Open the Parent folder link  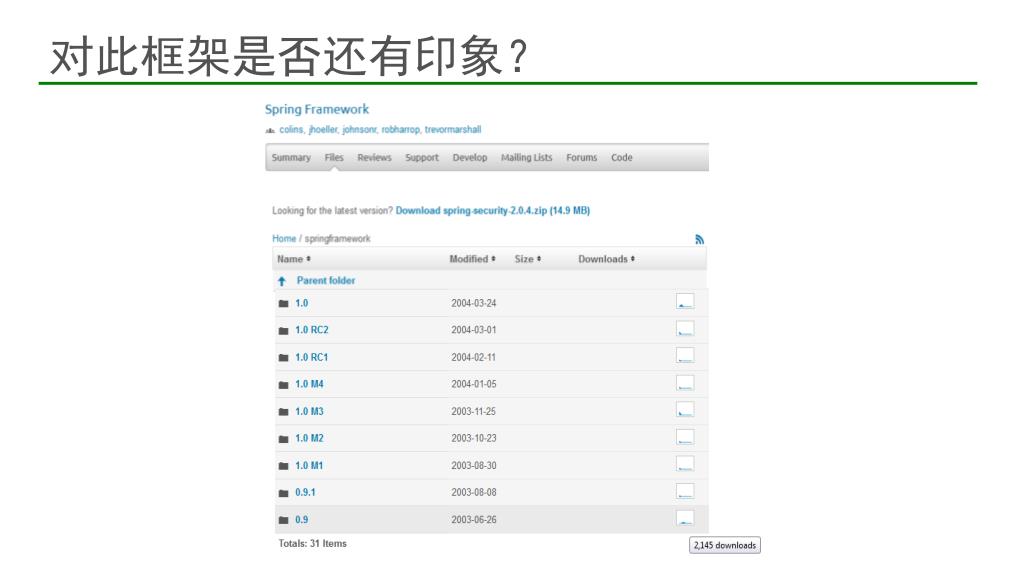326,281
